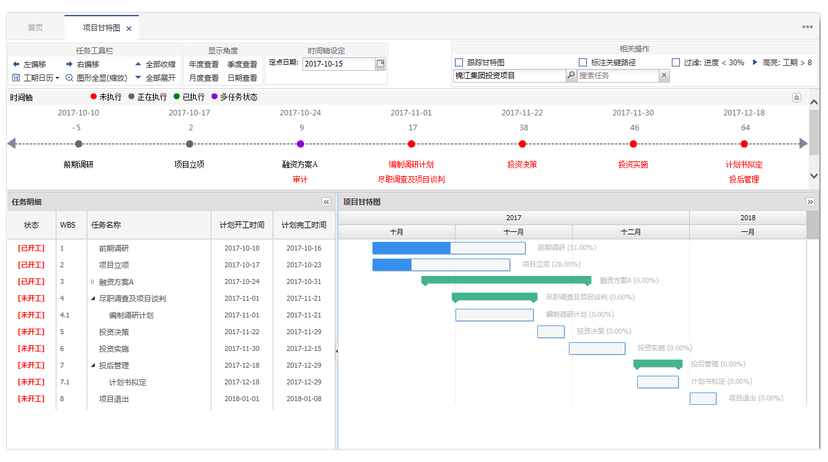Switch to 年度查看 view
This screenshot has height=462, width=828.
tap(204, 64)
